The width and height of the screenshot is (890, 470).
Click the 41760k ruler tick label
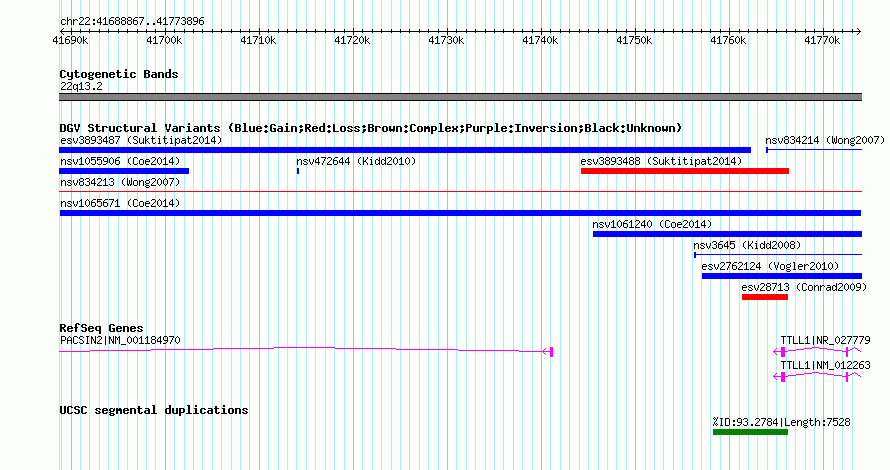(728, 40)
